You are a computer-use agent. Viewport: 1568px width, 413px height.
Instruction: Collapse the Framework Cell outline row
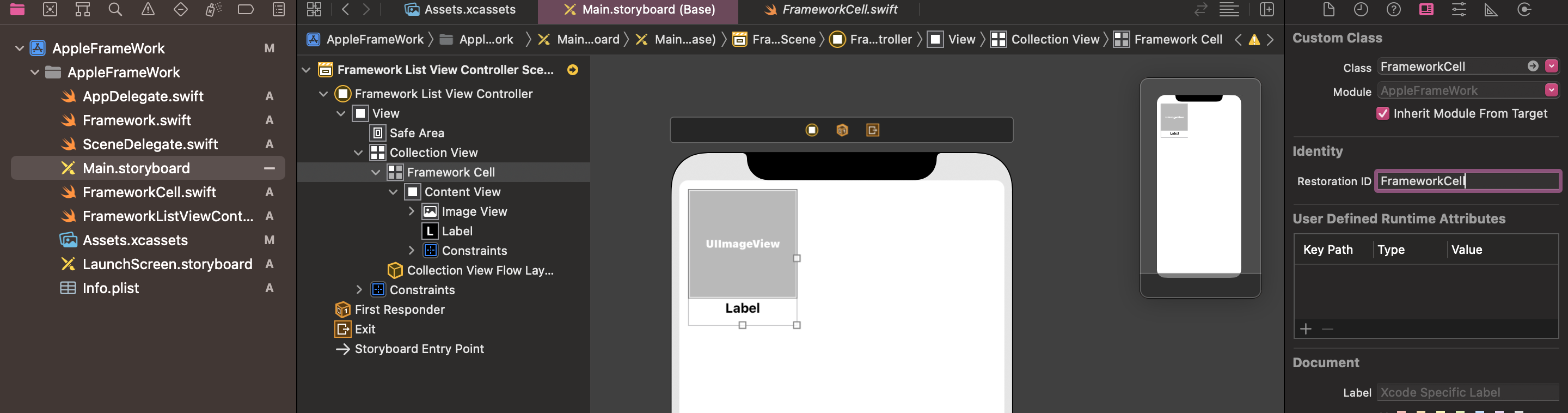(376, 172)
